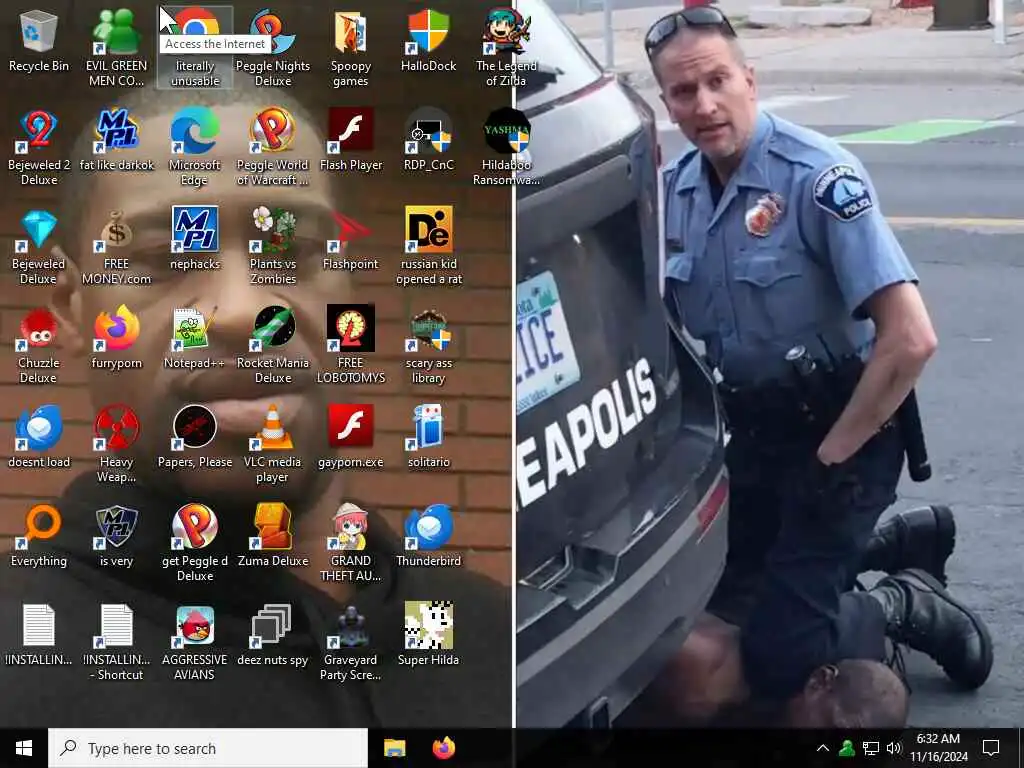Open the notification center icon
This screenshot has height=768, width=1024.
(991, 748)
